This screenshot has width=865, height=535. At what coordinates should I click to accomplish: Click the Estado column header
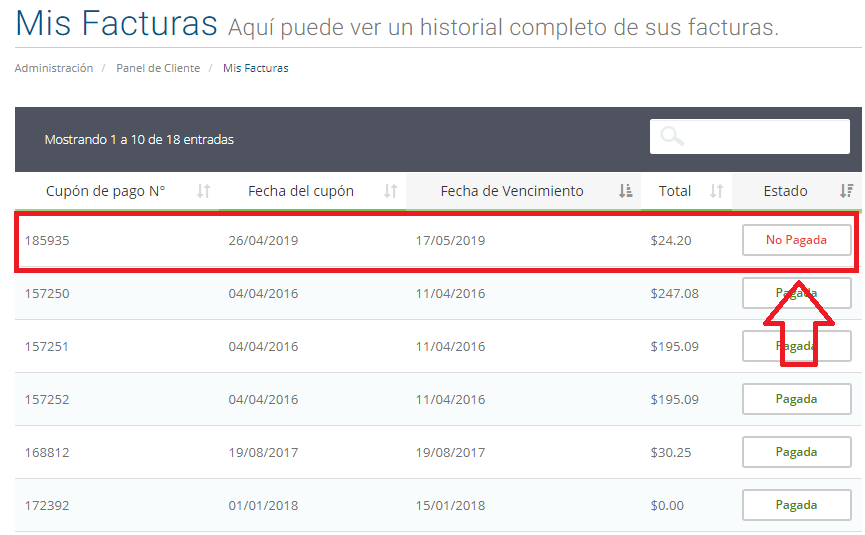coord(797,191)
